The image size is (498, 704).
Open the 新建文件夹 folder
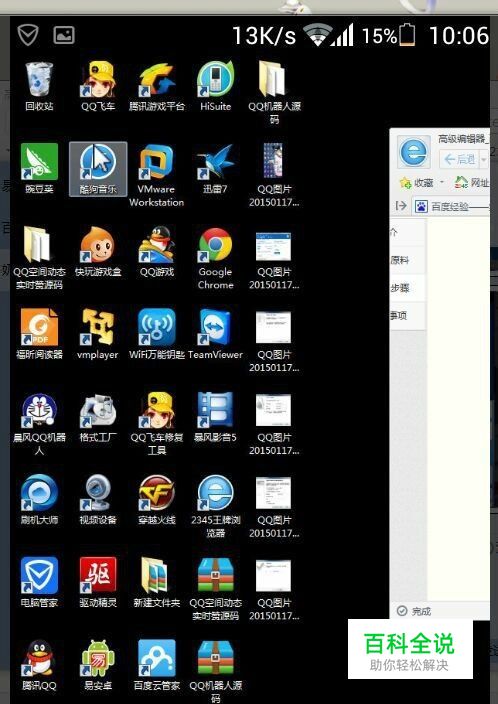click(157, 582)
